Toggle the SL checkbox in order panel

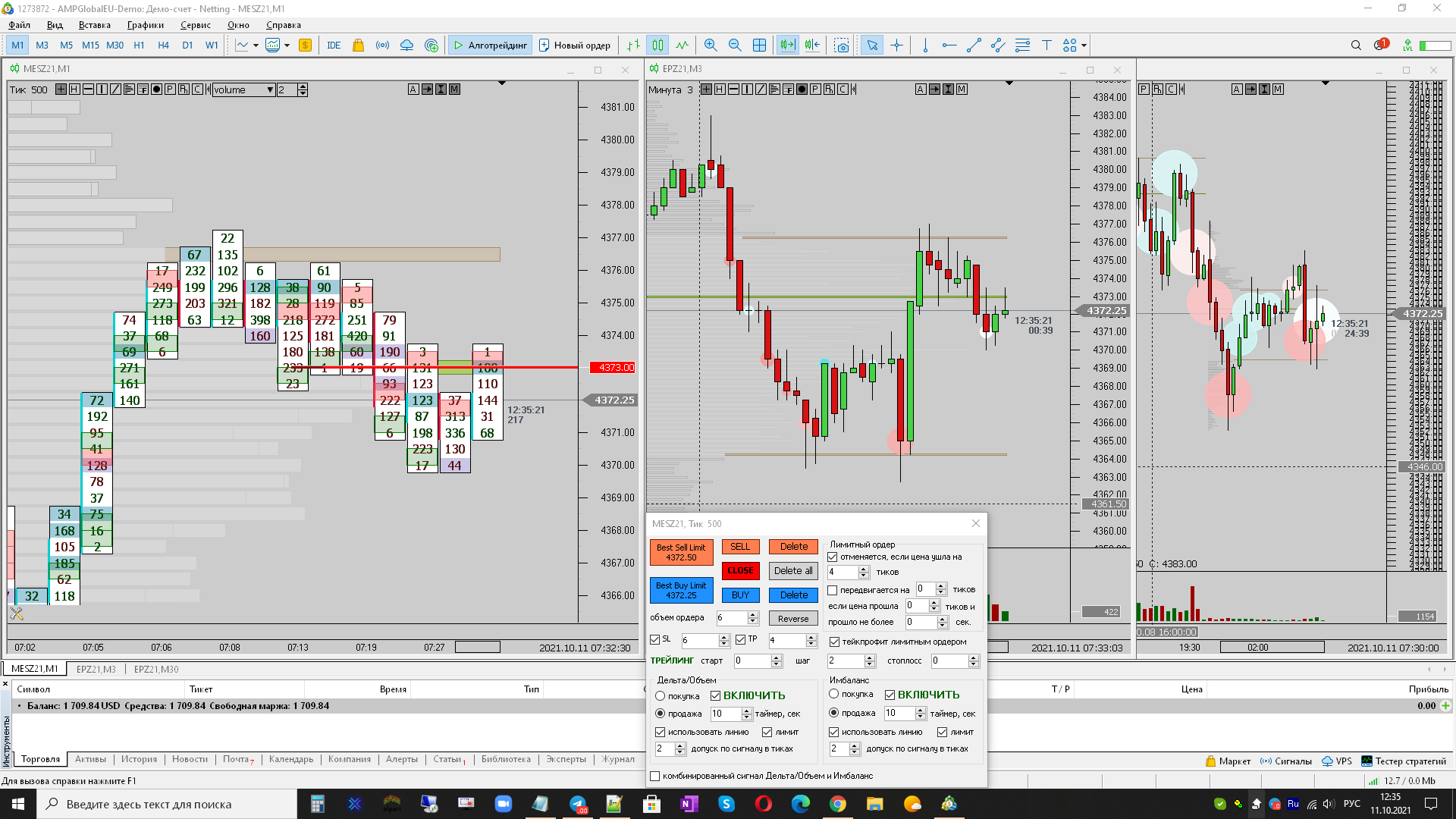pos(655,640)
